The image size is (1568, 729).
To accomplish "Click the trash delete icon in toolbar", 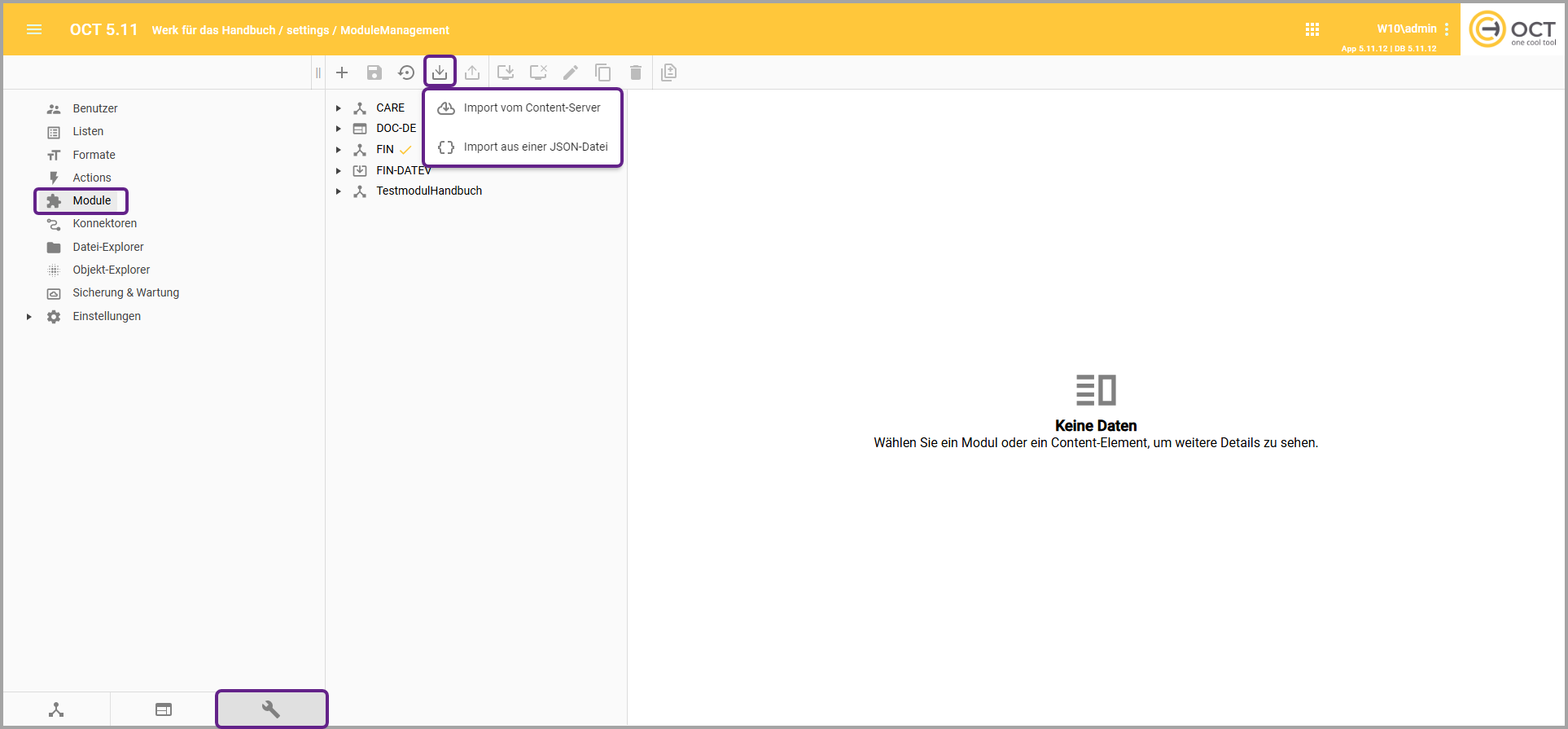I will point(636,72).
